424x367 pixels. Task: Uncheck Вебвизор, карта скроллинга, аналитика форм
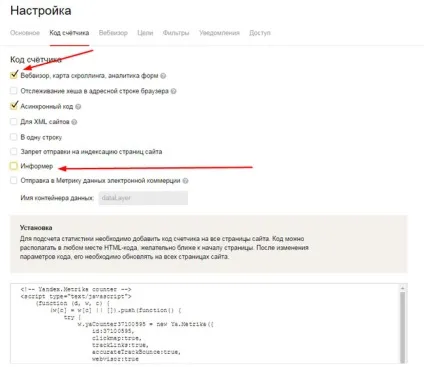(14, 75)
